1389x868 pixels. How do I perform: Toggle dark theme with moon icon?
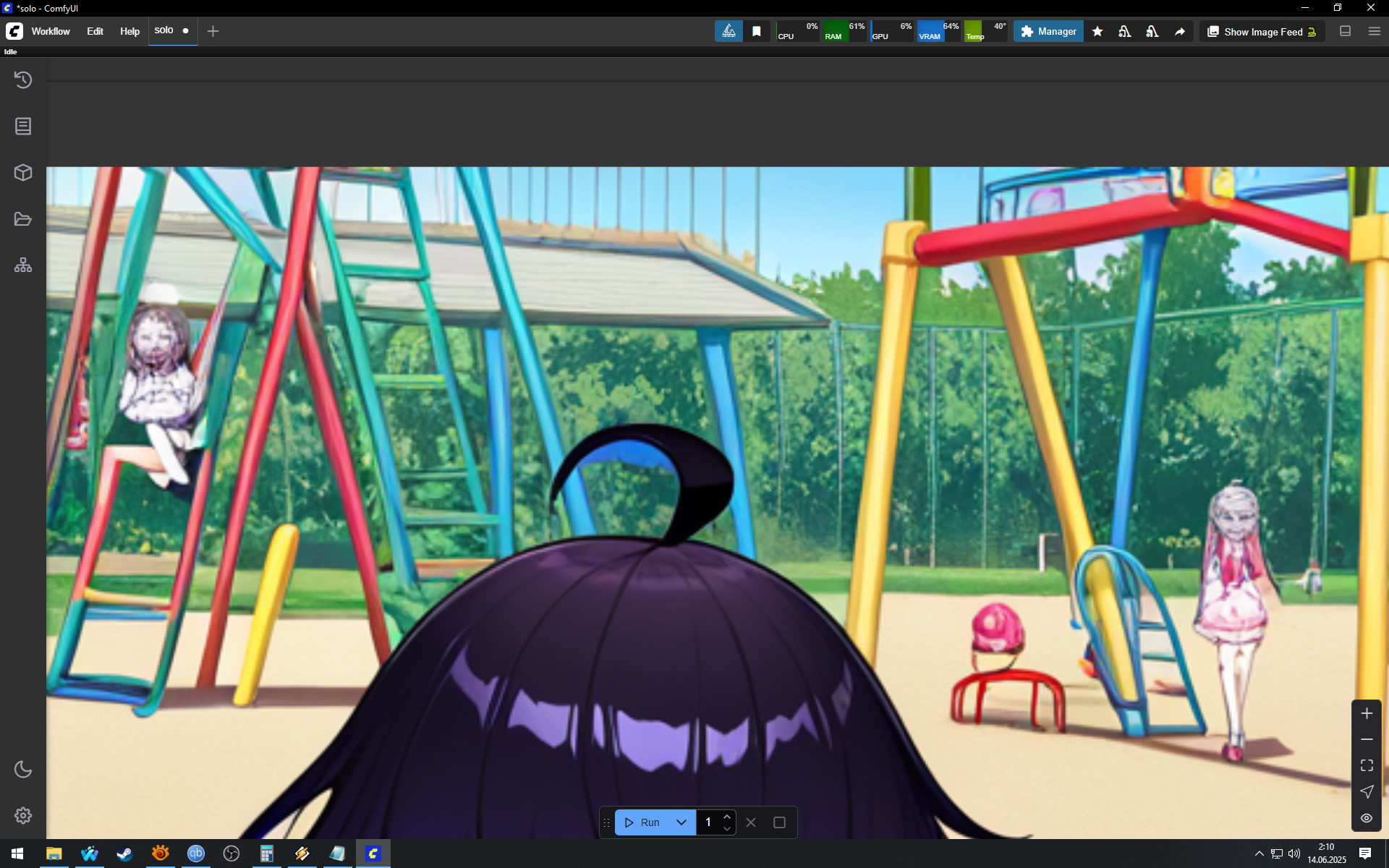[23, 769]
